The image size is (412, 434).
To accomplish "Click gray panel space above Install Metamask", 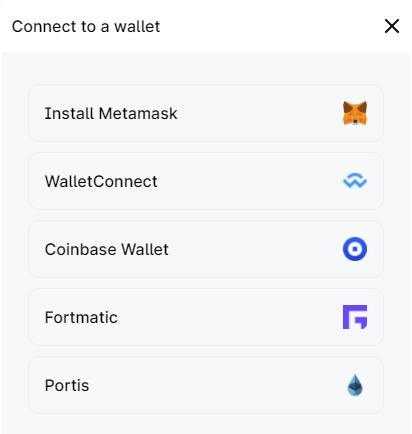I will 206,68.
